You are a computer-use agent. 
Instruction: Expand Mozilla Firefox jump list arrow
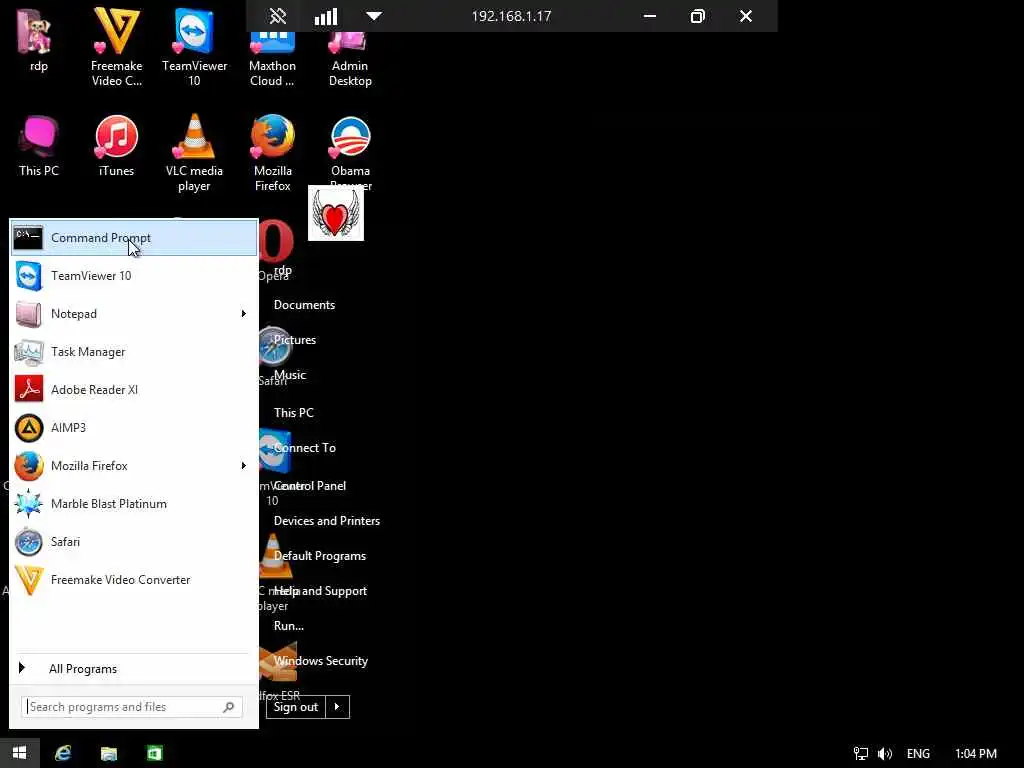pyautogui.click(x=244, y=466)
